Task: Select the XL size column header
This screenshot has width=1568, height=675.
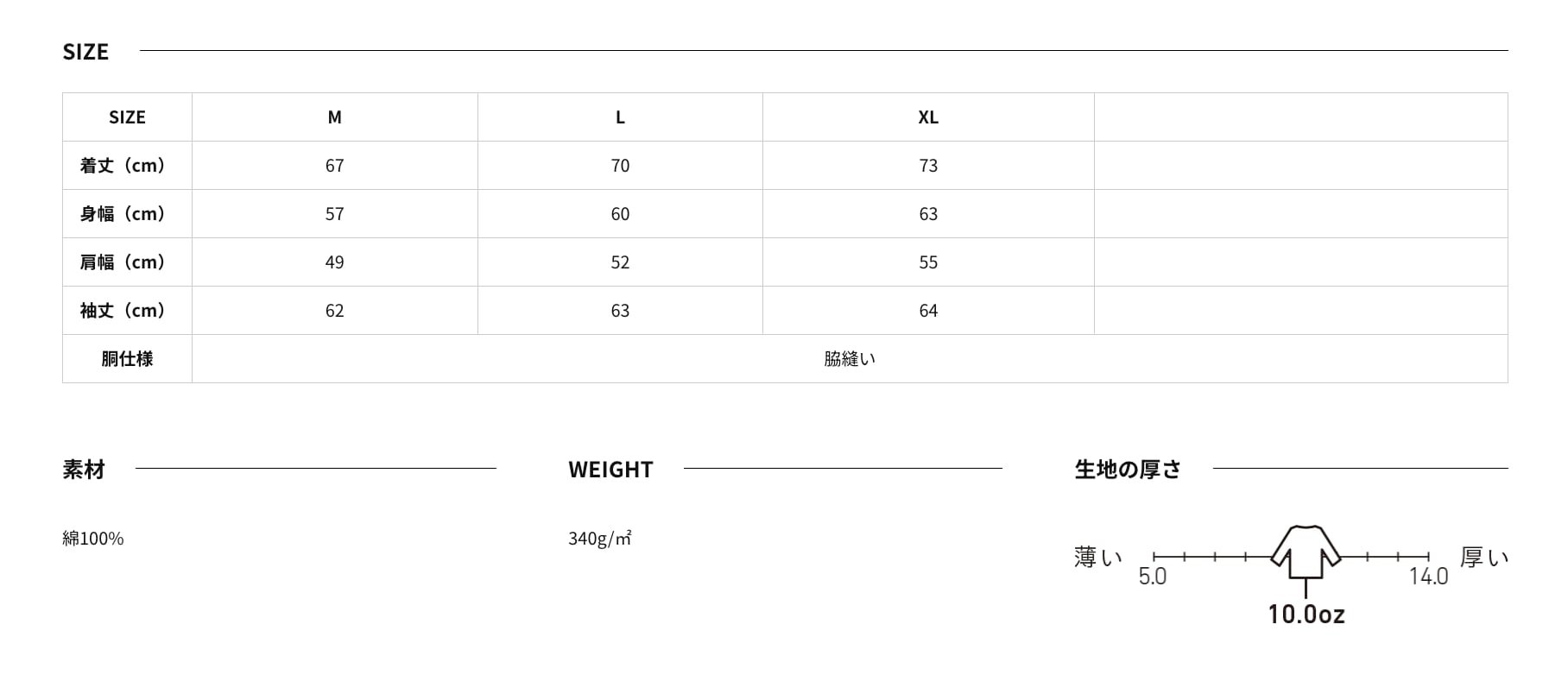Action: point(928,117)
